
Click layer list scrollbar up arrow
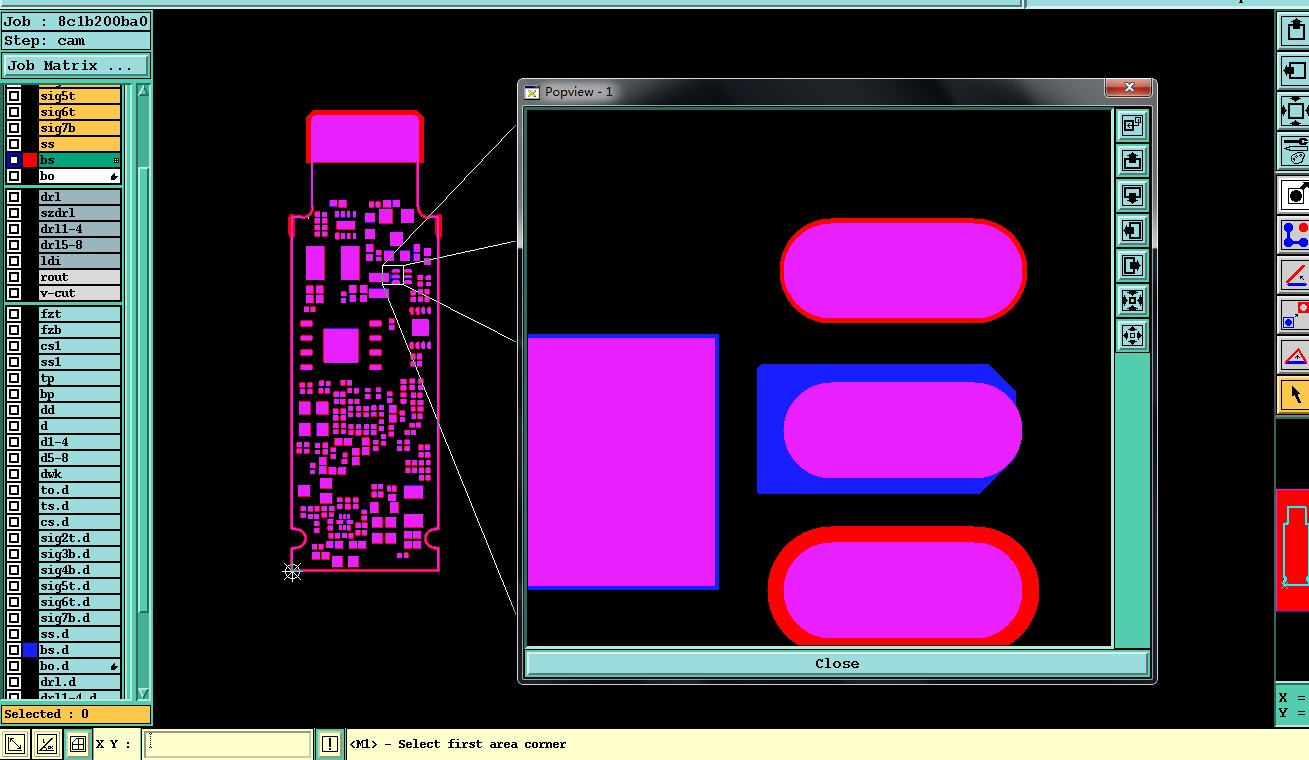(x=143, y=92)
